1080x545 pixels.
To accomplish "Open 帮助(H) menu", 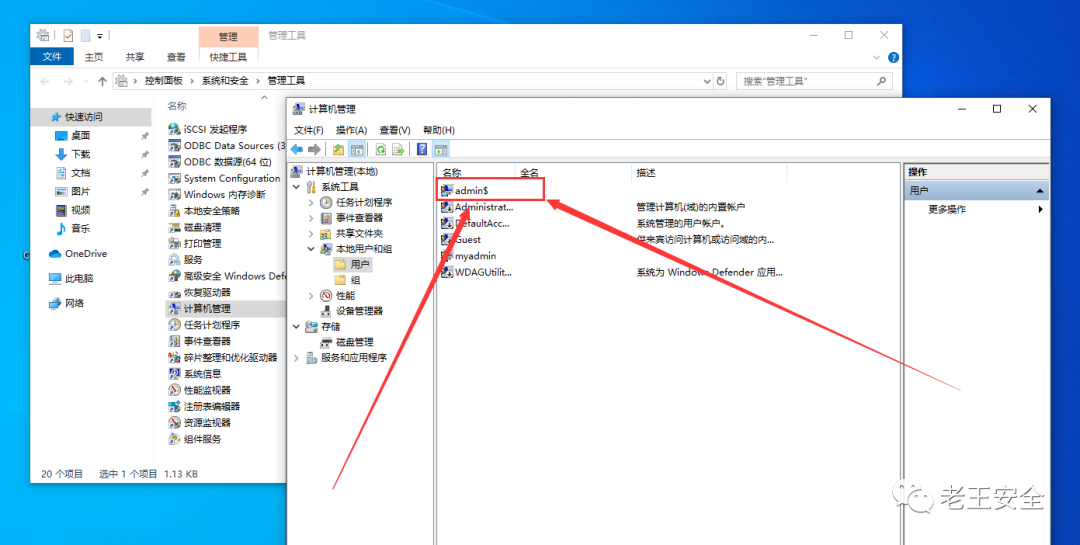I will 439,130.
